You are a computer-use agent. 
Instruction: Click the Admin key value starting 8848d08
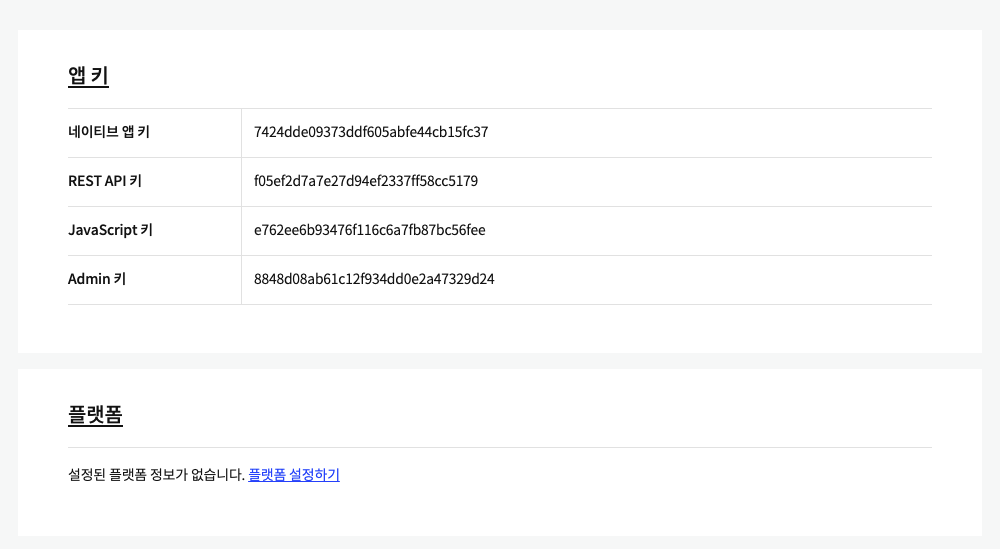[374, 279]
